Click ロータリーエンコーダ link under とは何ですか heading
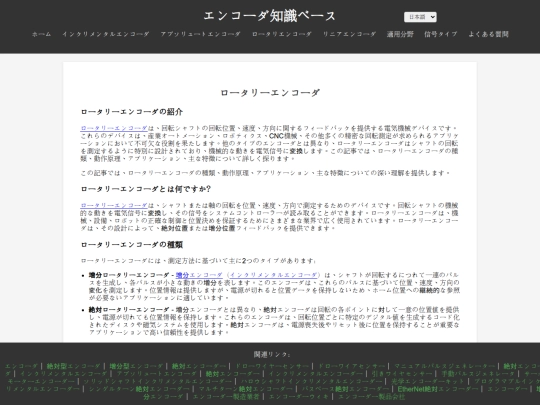This screenshot has height=405, width=540. 114,206
